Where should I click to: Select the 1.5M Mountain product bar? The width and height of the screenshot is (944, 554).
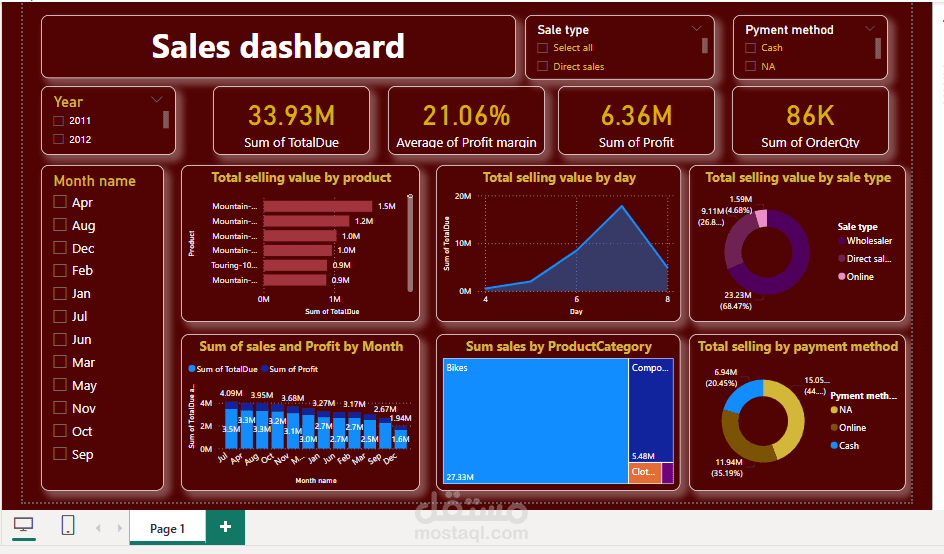pos(318,206)
